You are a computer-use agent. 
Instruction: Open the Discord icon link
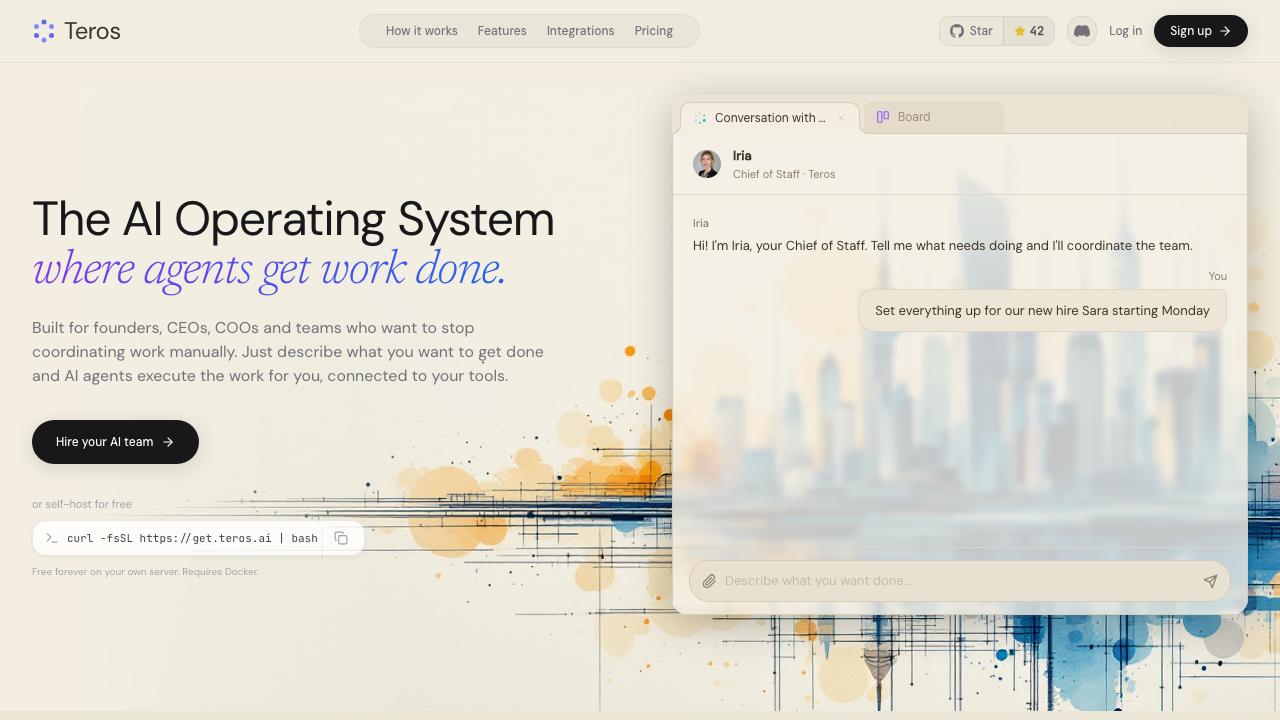[1081, 31]
